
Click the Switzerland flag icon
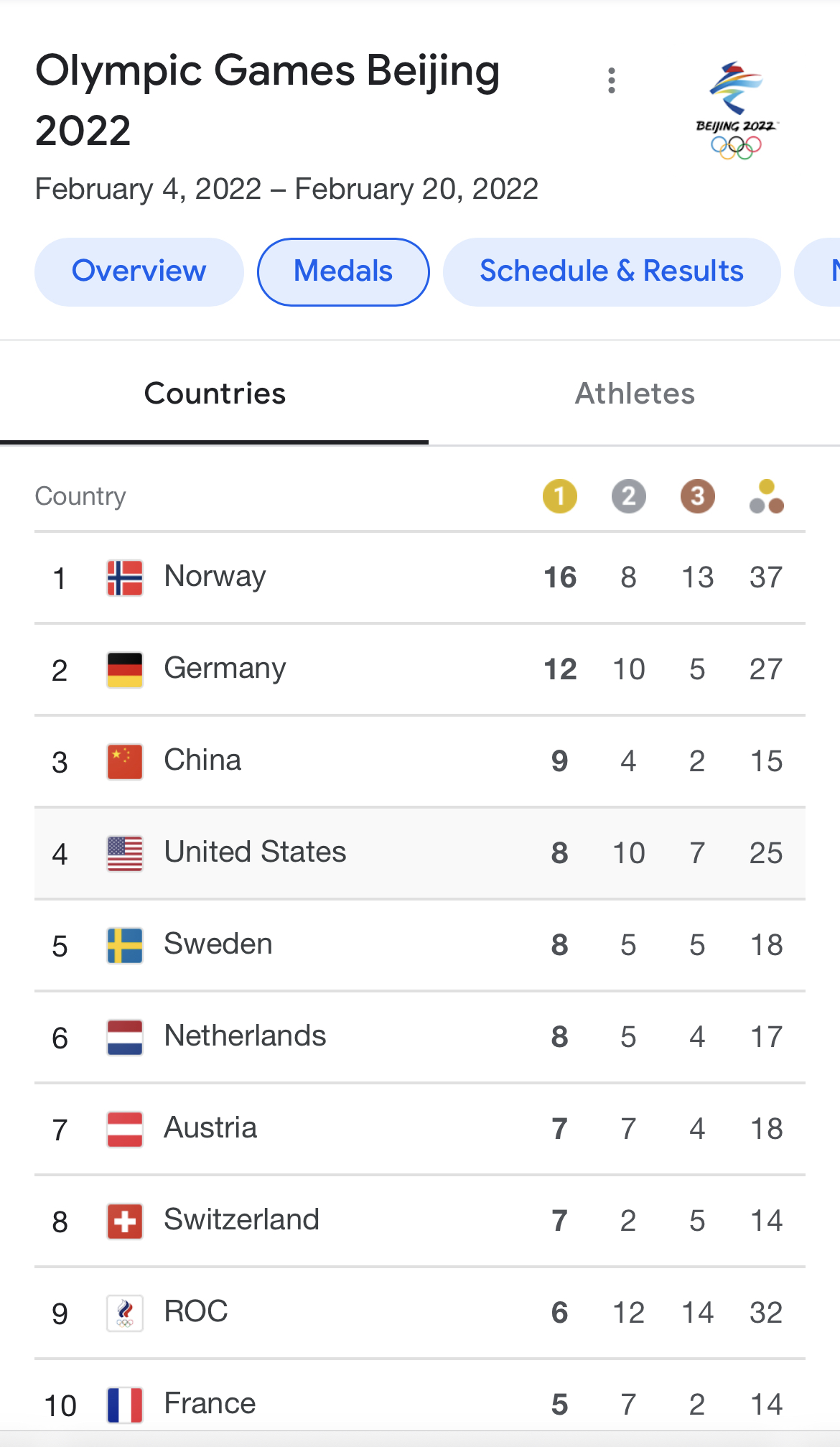(125, 1222)
